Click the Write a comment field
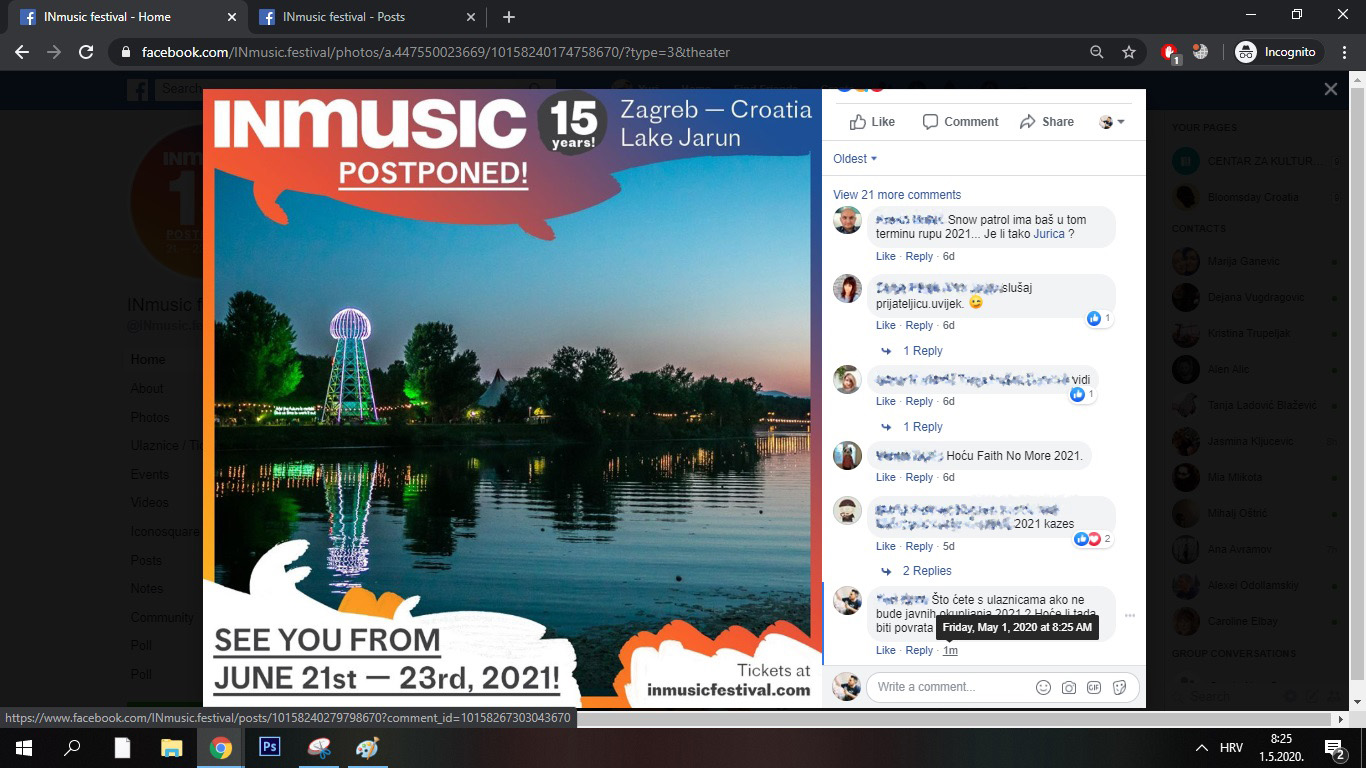Image resolution: width=1366 pixels, height=768 pixels. click(950, 687)
